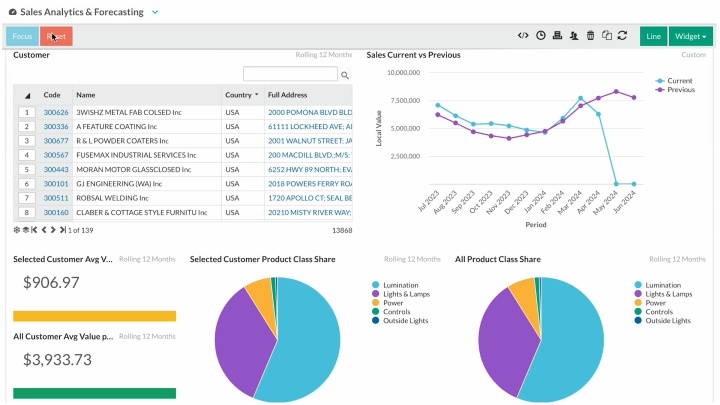Screen dimensions: 720x405
Task: Sort by the Code column header
Action: tap(52, 95)
